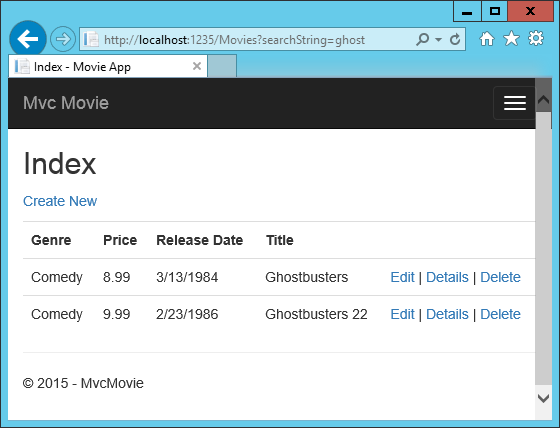The height and width of the screenshot is (428, 560).
Task: Click the Create New link
Action: 60,201
